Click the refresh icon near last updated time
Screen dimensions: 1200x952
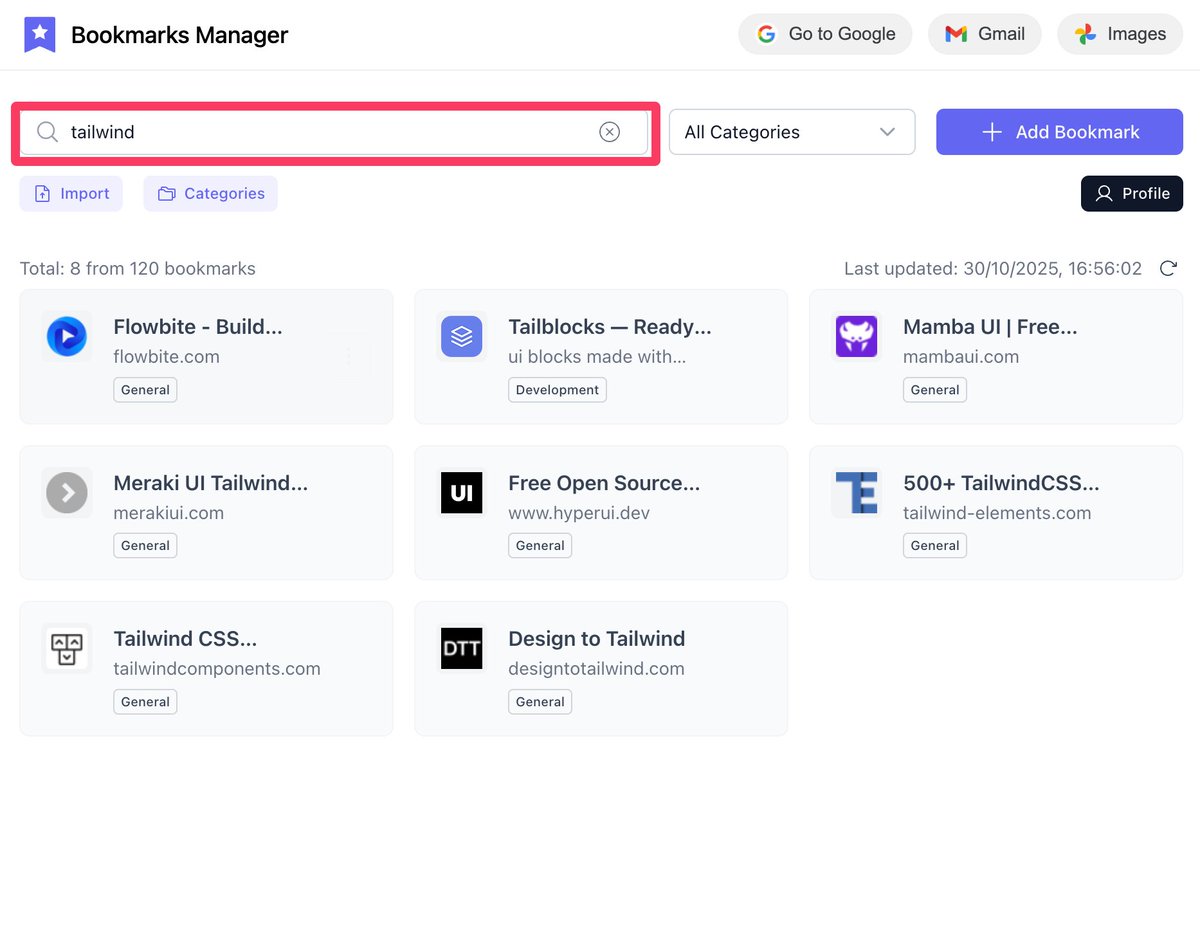[1168, 268]
